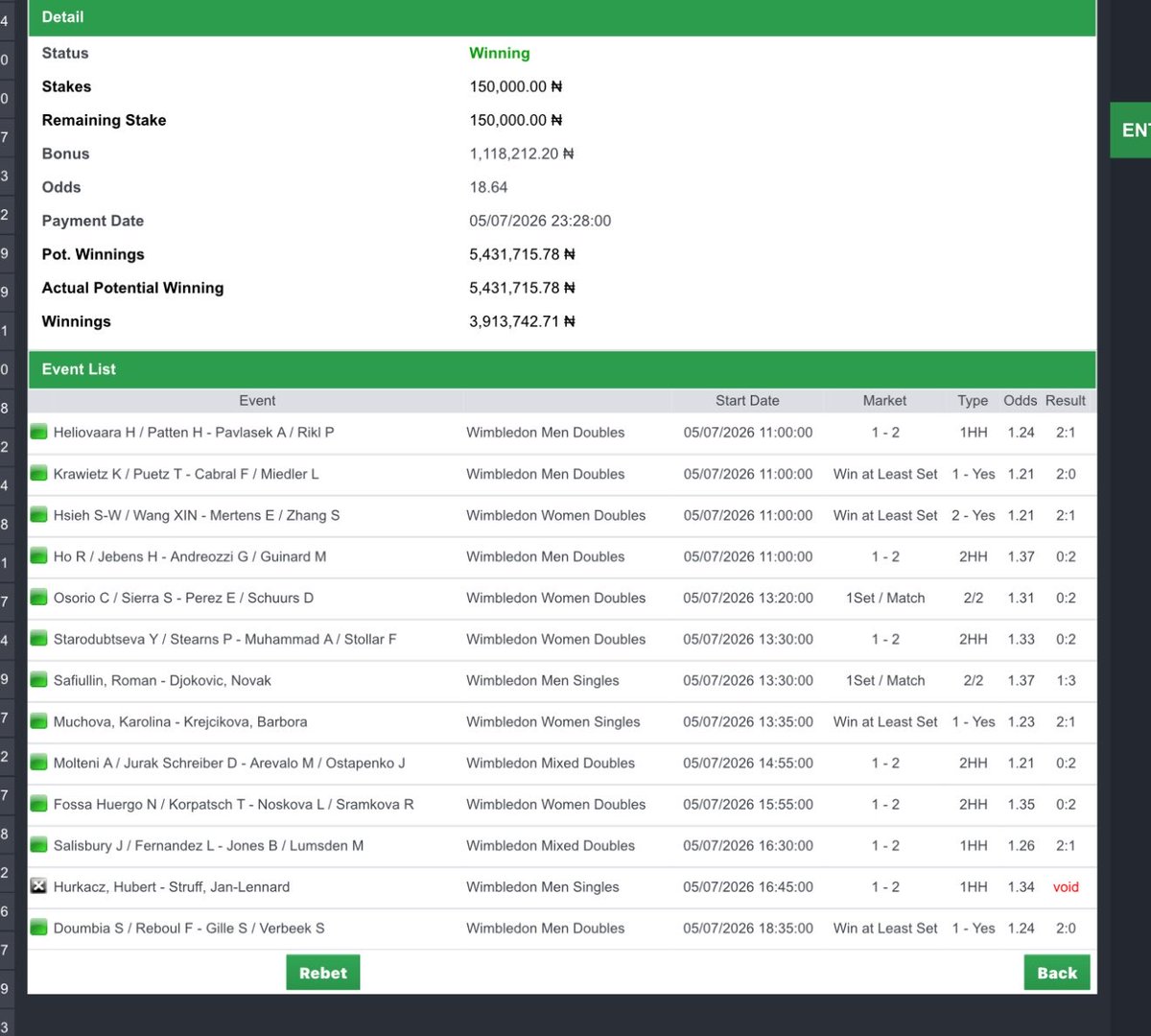Click the void X icon for Hurkacz, Hubert - Struff
This screenshot has height=1036, width=1151.
point(38,885)
